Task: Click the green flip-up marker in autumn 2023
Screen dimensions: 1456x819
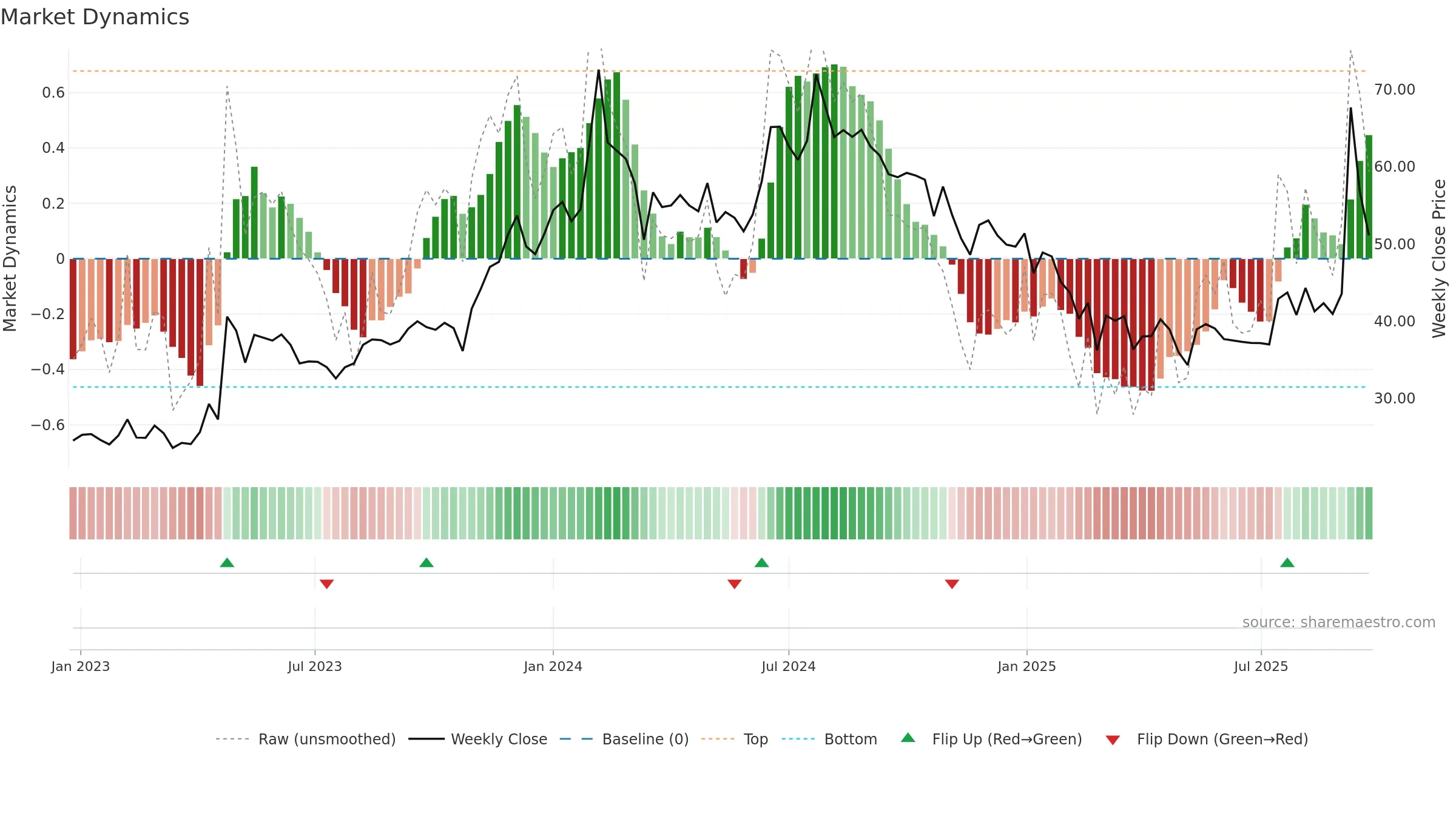Action: click(x=426, y=562)
